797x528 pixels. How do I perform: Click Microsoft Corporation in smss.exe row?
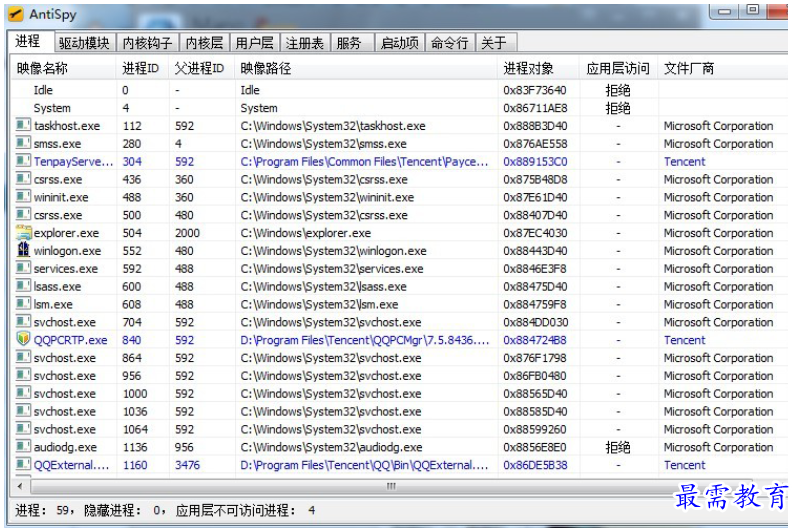718,144
